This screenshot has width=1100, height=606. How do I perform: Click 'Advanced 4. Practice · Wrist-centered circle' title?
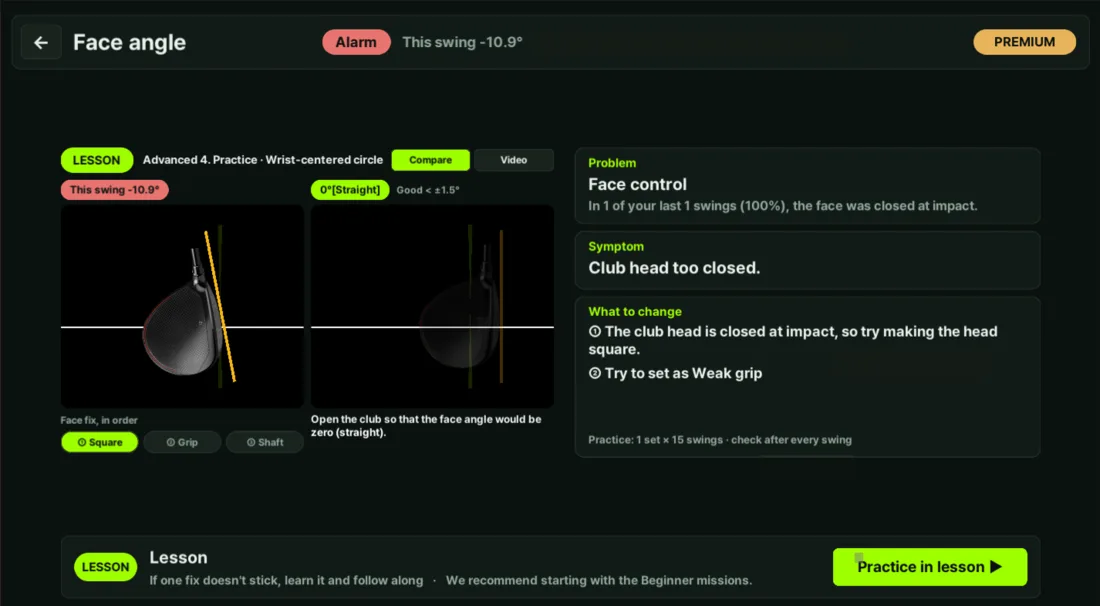click(263, 160)
